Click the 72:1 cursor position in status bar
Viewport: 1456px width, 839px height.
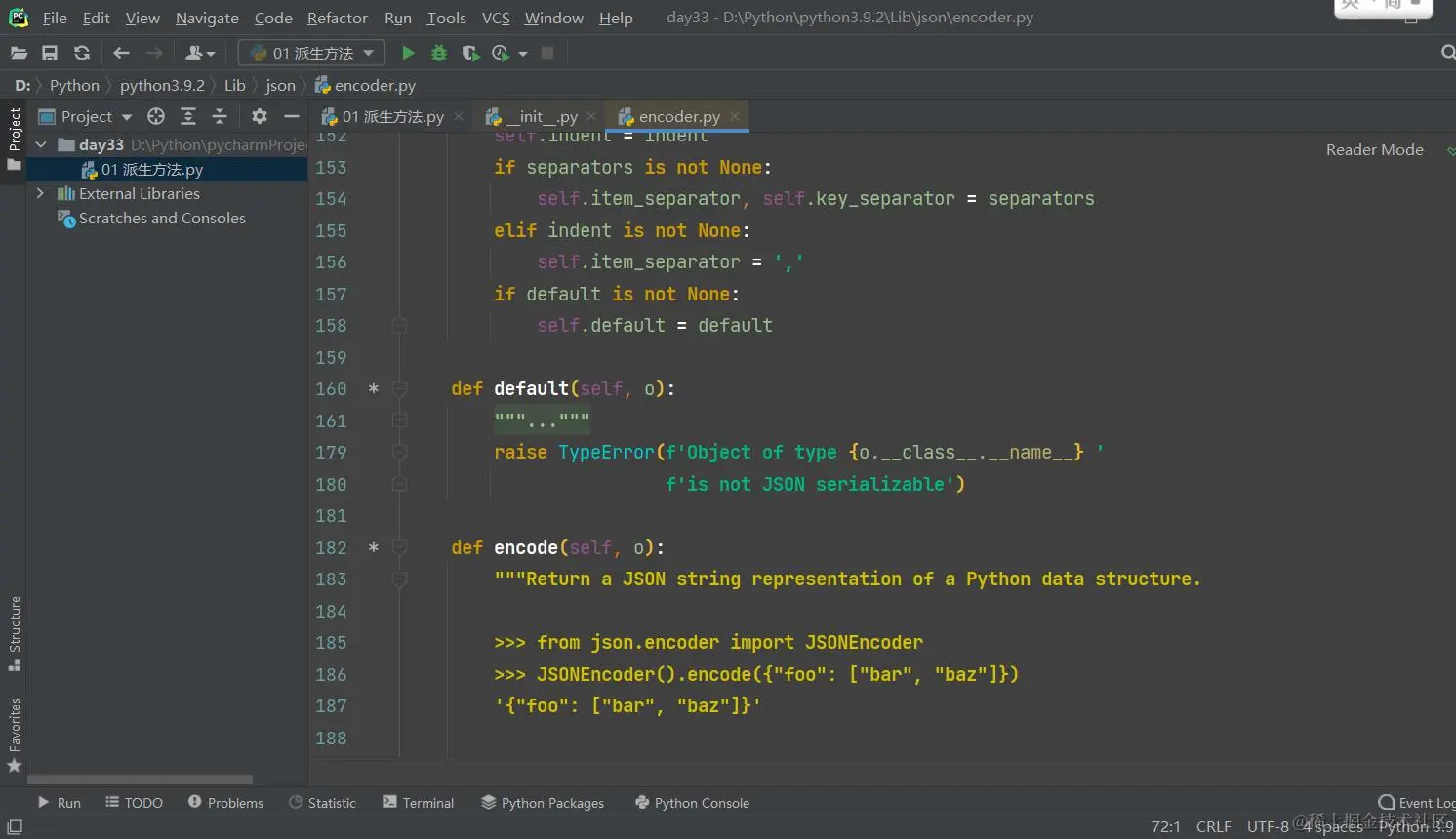point(1165,826)
